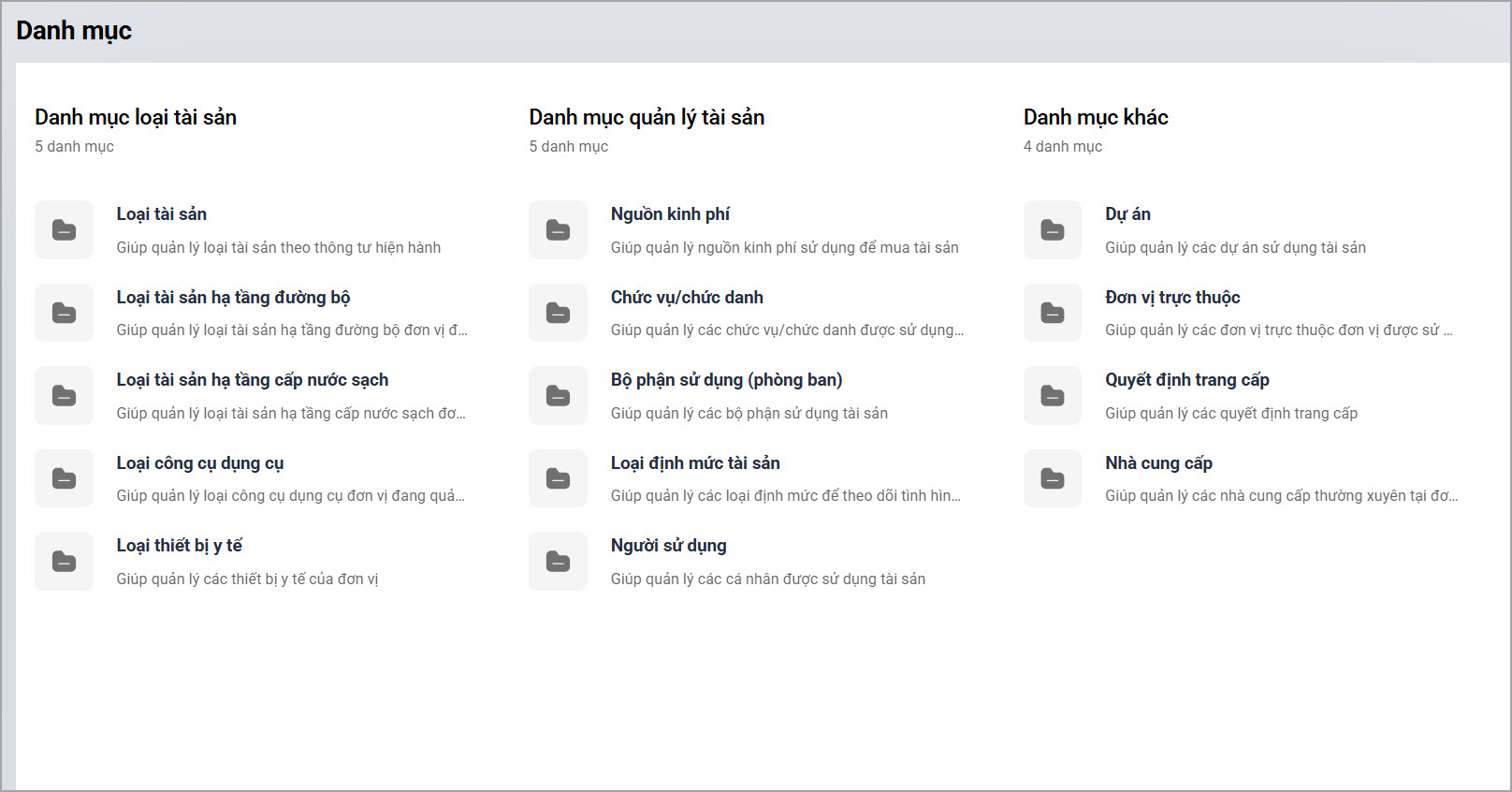1512x792 pixels.
Task: Click the Danh mục loại tài sản heading
Action: coord(136,117)
